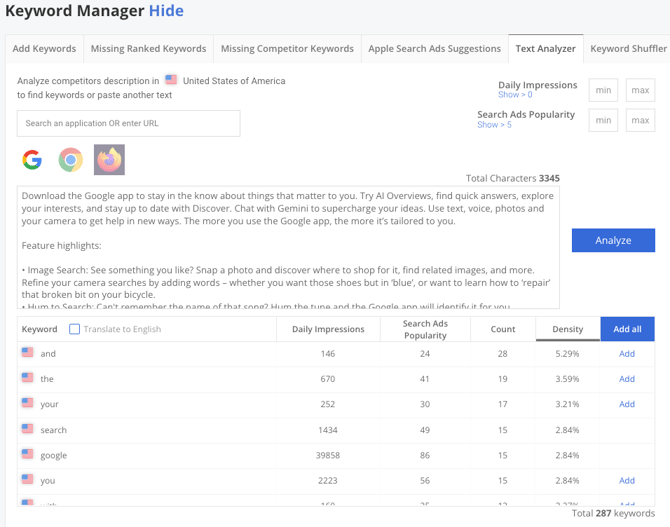Screen dimensions: 670x527
Task: Click the flag icon beside keyword 'search'
Action: tap(27, 429)
